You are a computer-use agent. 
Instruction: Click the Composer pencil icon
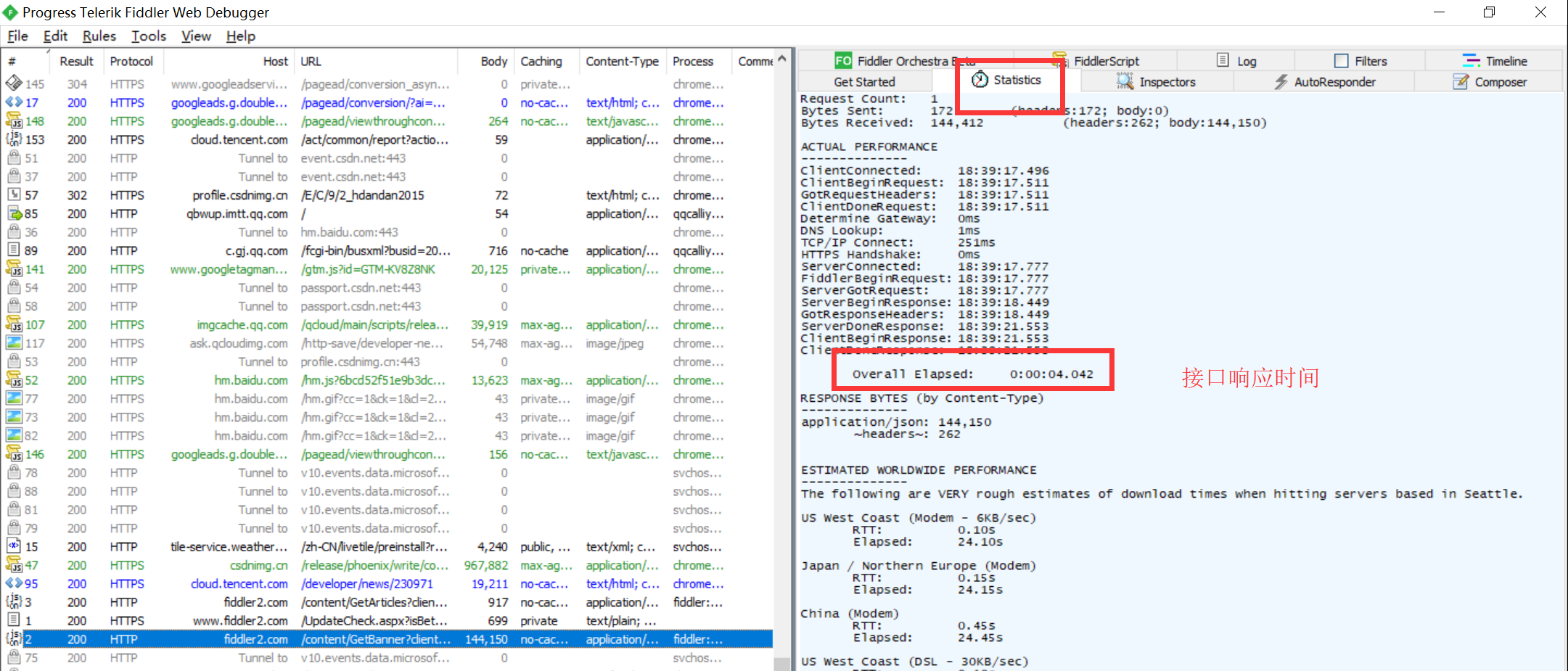[1461, 81]
